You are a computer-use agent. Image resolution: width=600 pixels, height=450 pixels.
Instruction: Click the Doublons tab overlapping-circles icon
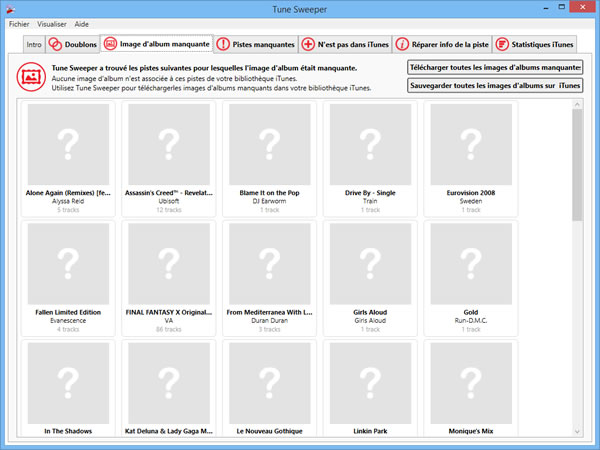[x=55, y=44]
